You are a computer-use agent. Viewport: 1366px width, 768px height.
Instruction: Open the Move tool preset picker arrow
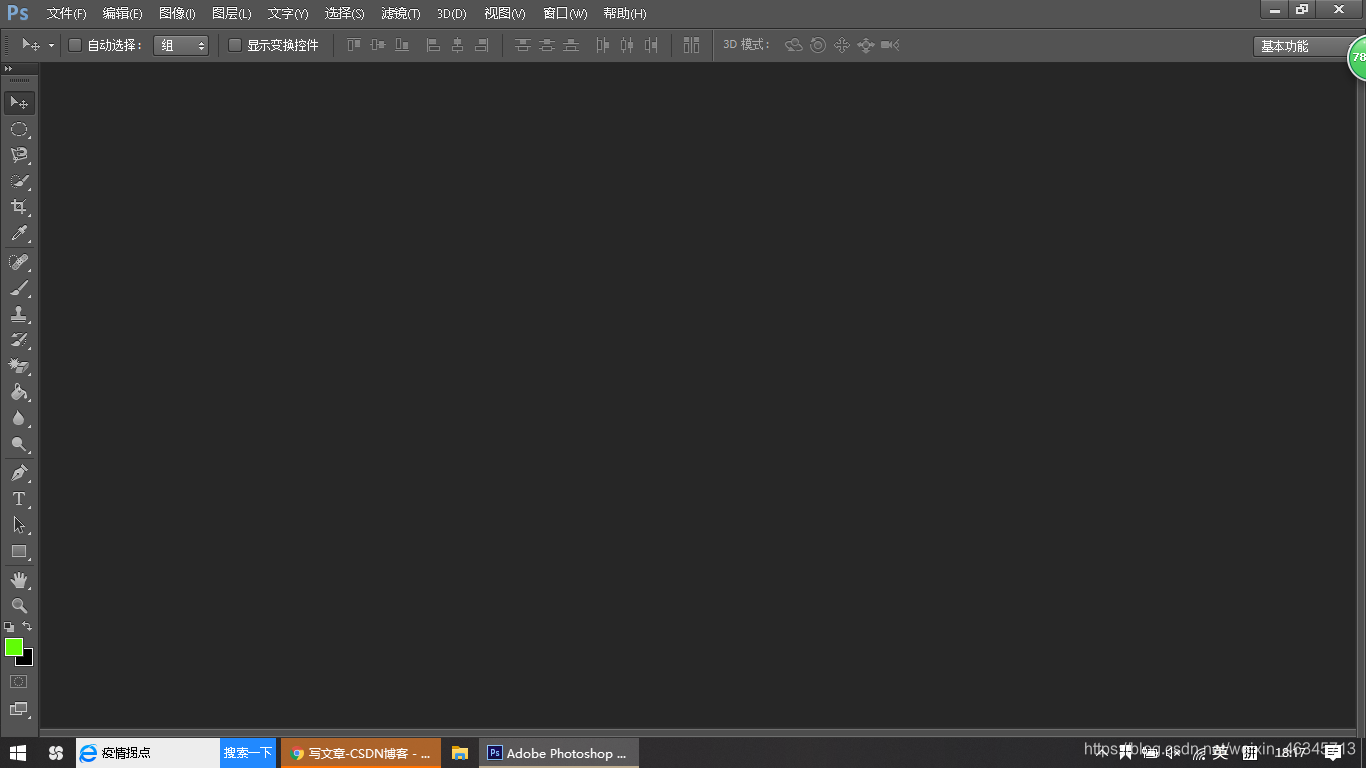tap(51, 46)
